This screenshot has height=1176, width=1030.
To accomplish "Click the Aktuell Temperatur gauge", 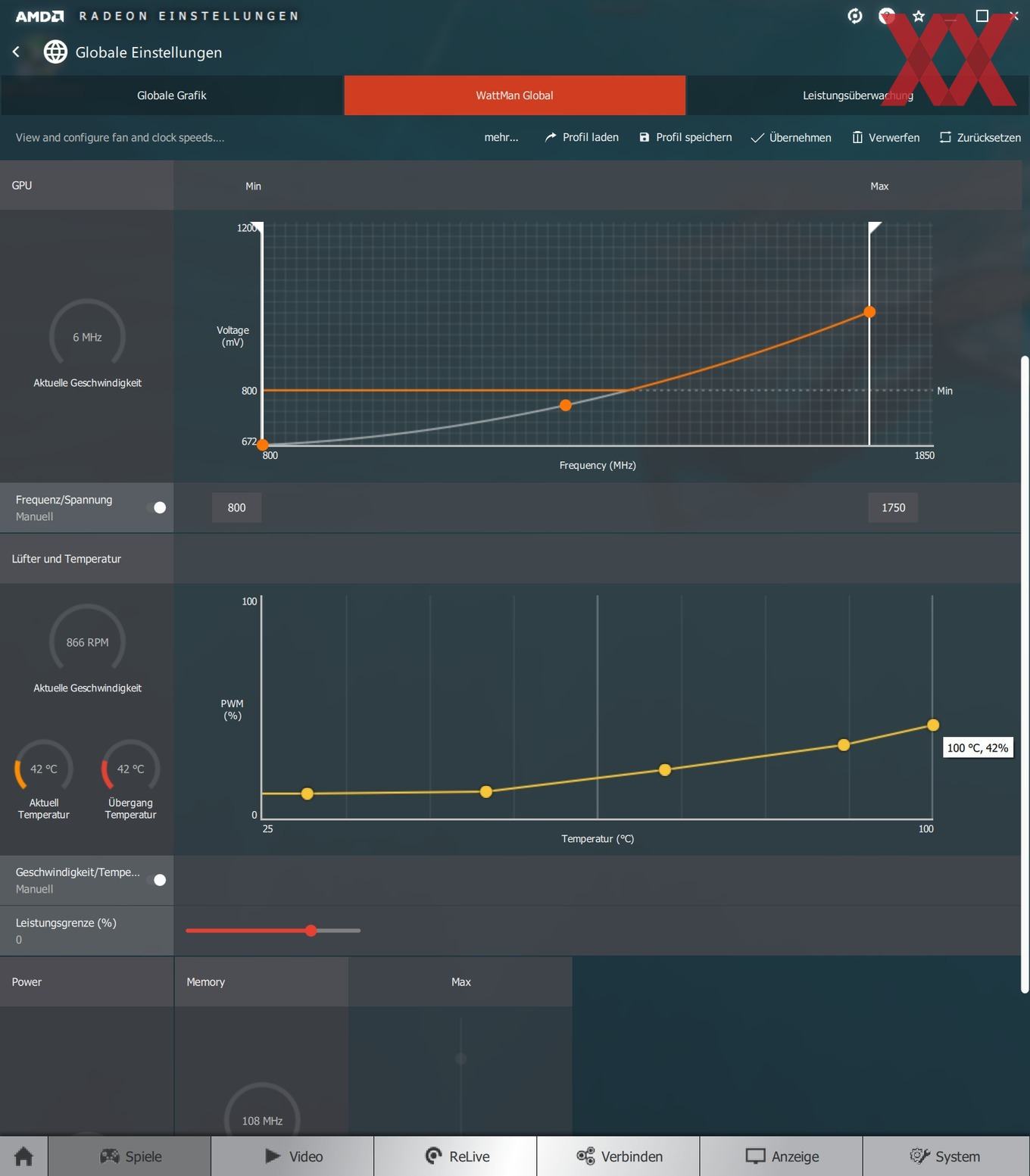I will 44,766.
